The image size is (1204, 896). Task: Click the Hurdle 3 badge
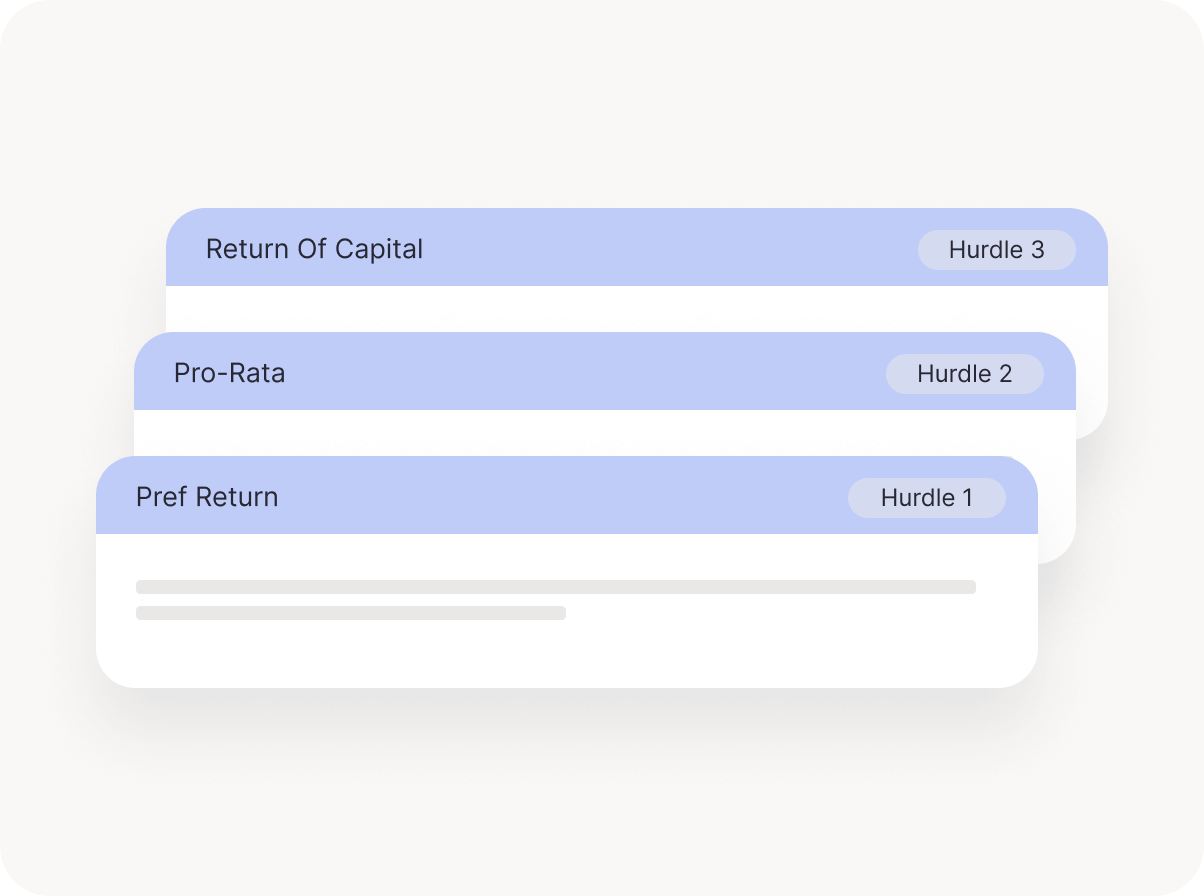(x=996, y=250)
